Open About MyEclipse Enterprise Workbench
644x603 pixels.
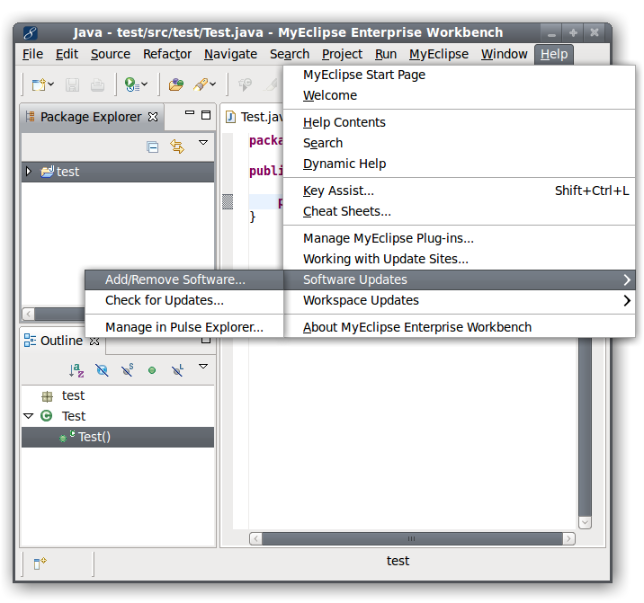pyautogui.click(x=459, y=327)
